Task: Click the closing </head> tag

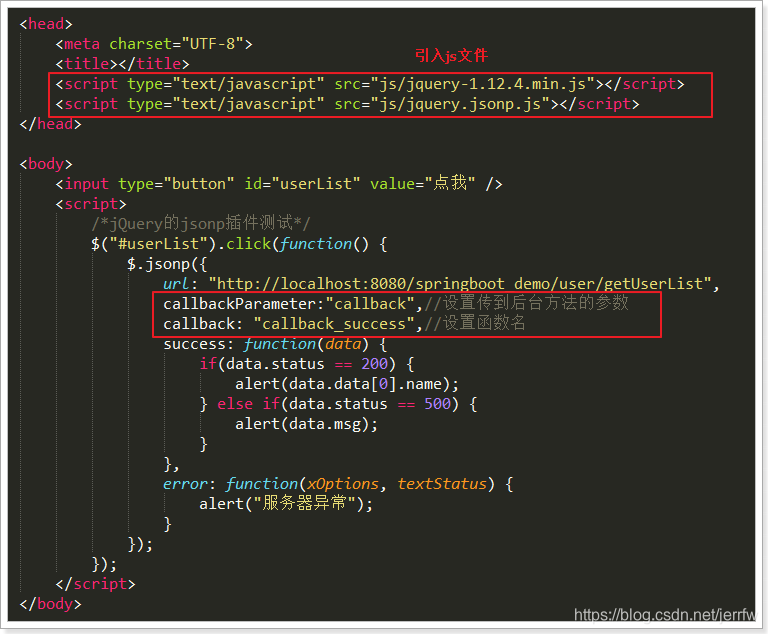Action: [x=50, y=124]
